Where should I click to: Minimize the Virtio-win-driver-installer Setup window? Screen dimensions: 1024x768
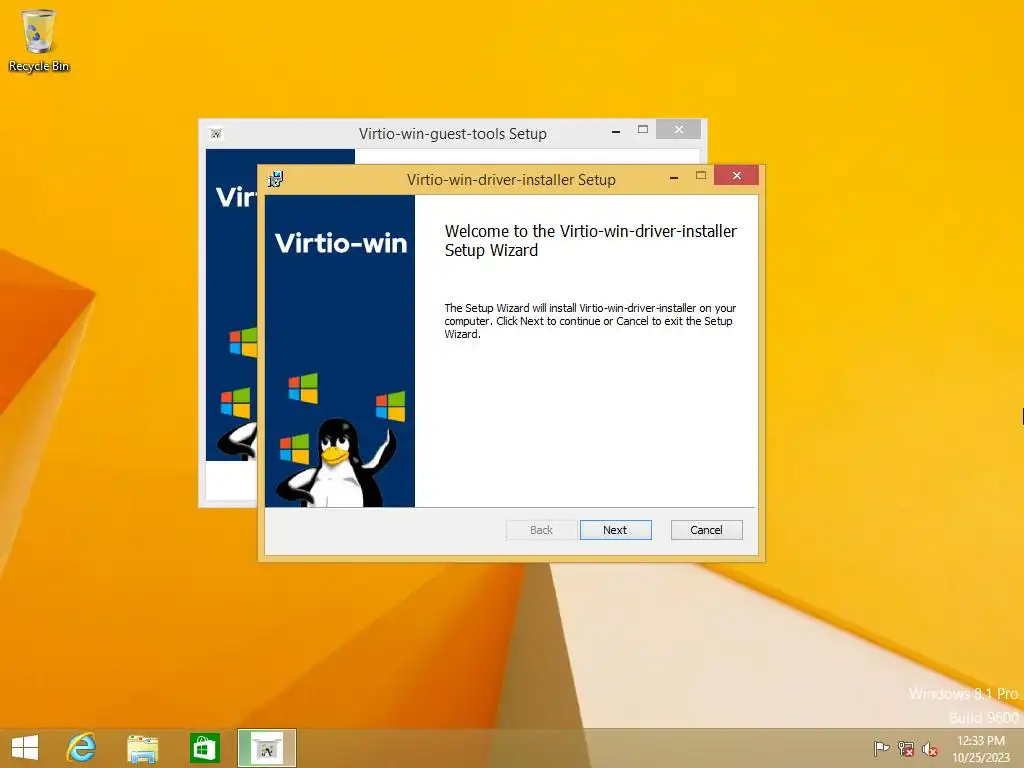point(674,177)
